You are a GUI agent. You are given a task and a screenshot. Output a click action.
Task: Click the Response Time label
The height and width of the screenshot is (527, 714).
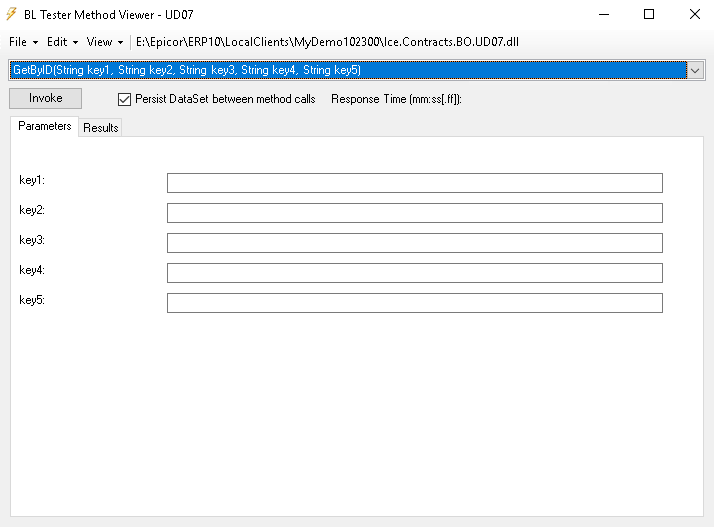pyautogui.click(x=396, y=99)
